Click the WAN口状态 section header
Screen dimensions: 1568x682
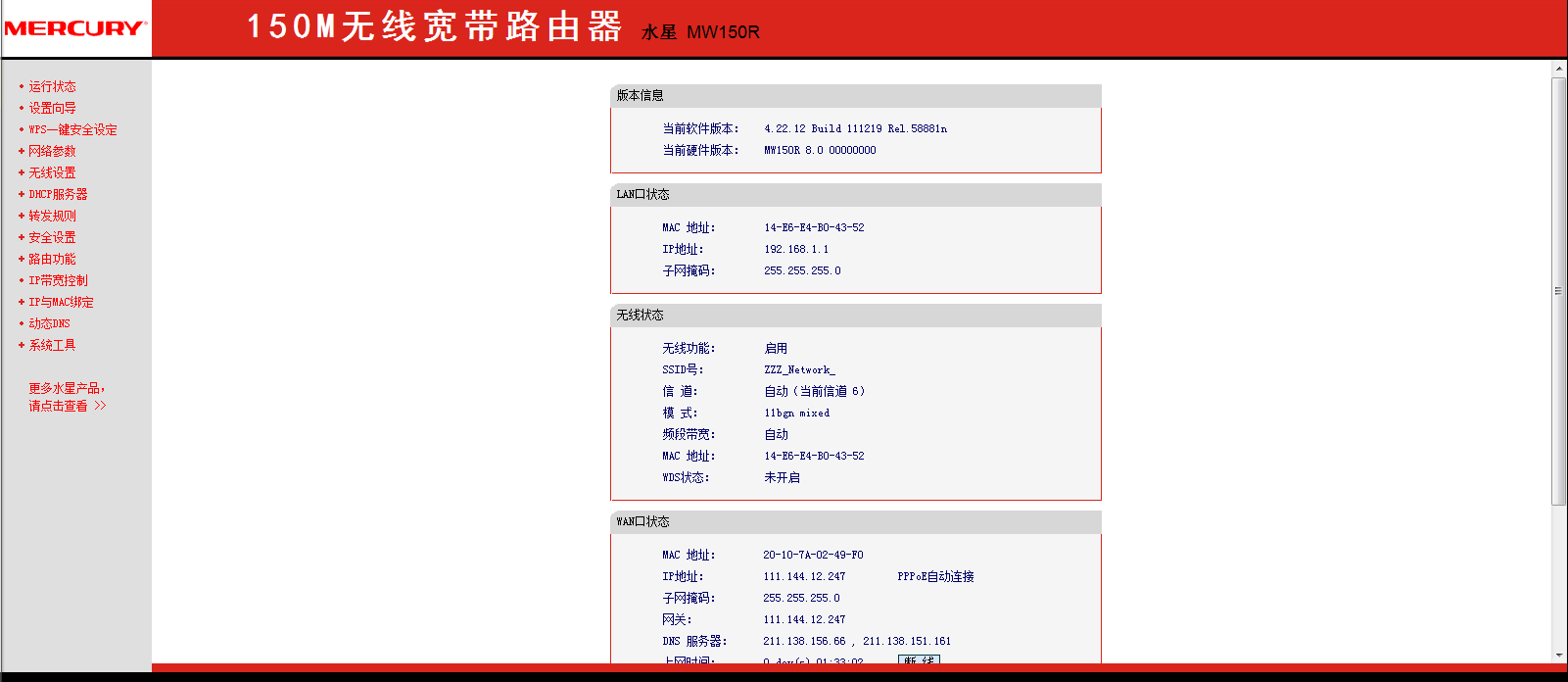pyautogui.click(x=856, y=521)
